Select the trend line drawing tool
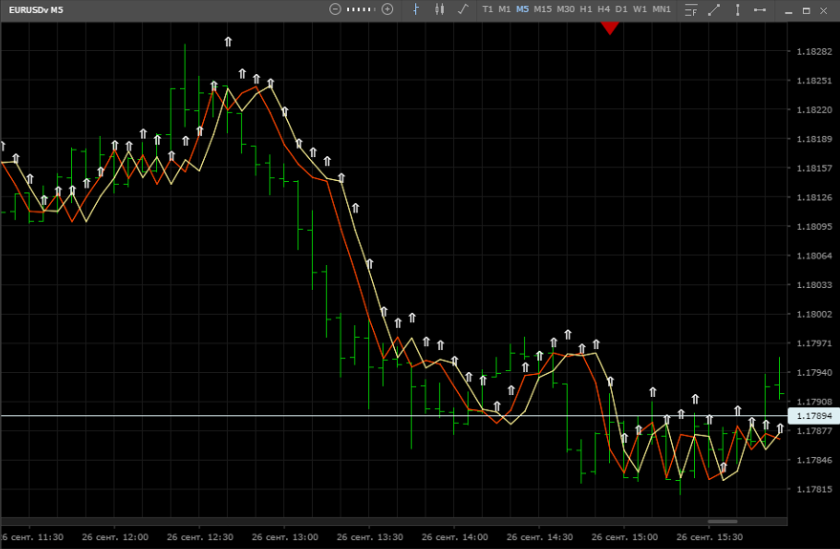Screen dimensions: 840x549 click(x=714, y=10)
